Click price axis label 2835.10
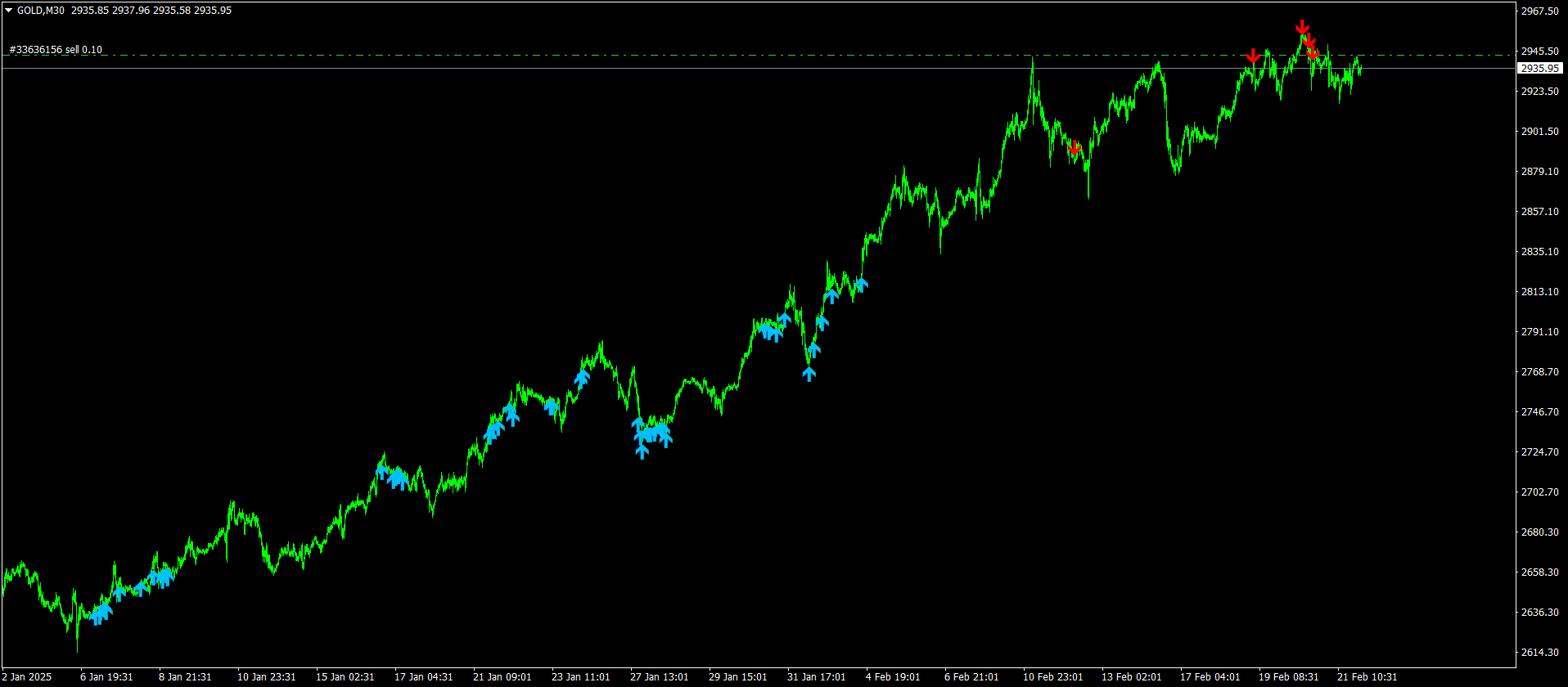The height and width of the screenshot is (687, 1568). coord(1539,252)
